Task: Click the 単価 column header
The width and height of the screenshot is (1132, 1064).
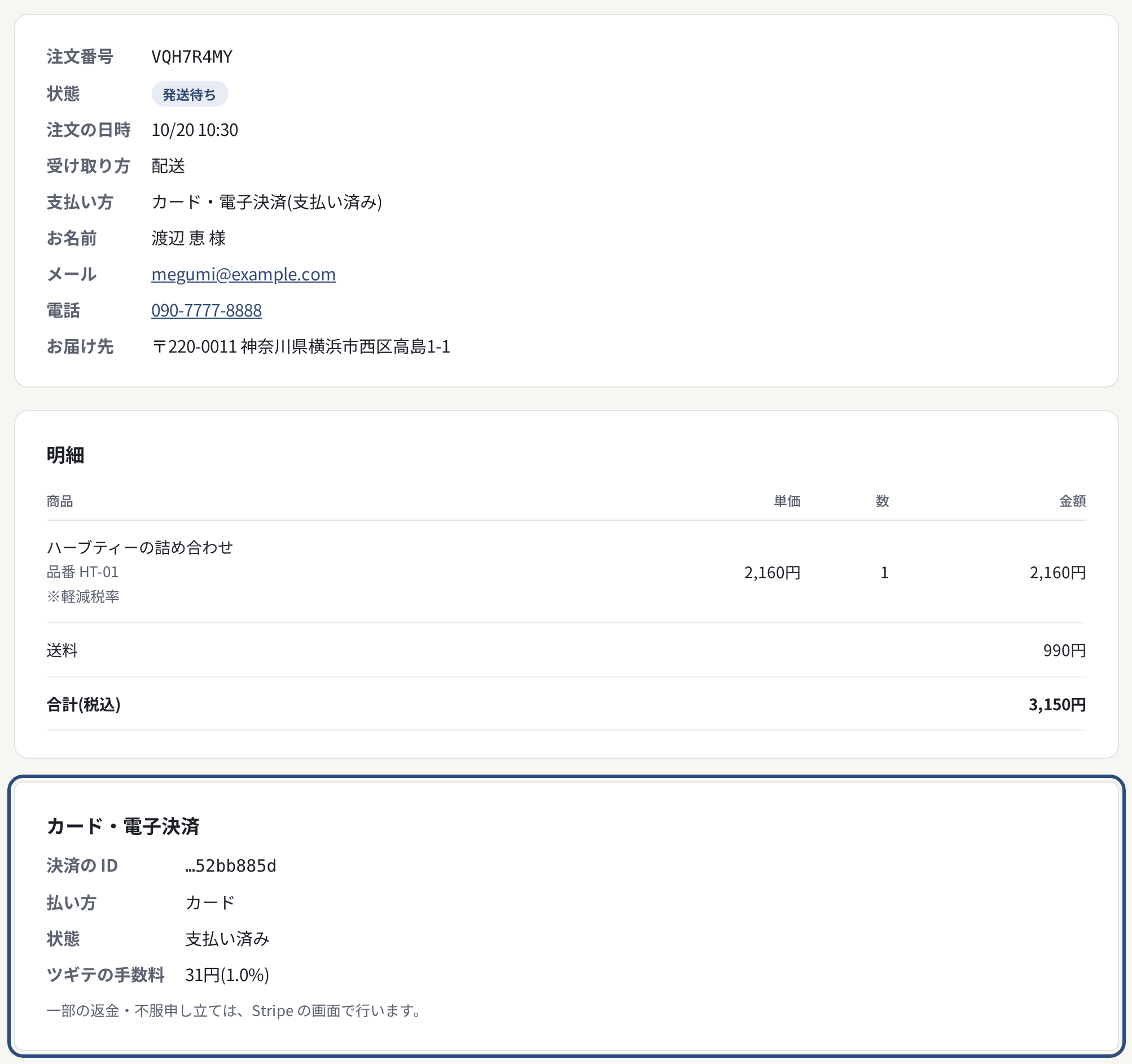Action: (787, 501)
